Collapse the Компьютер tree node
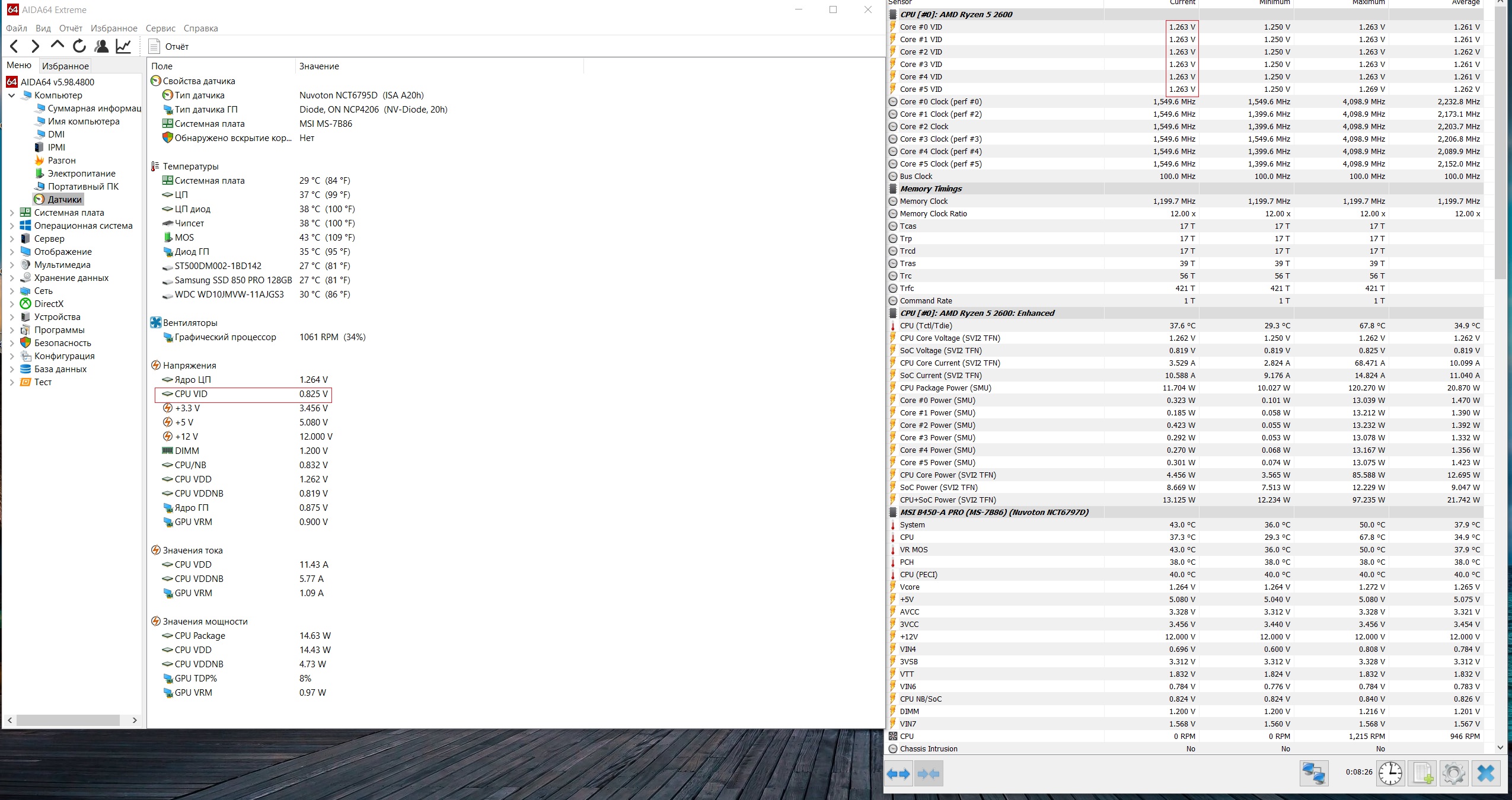The width and height of the screenshot is (1512, 800). (11, 95)
